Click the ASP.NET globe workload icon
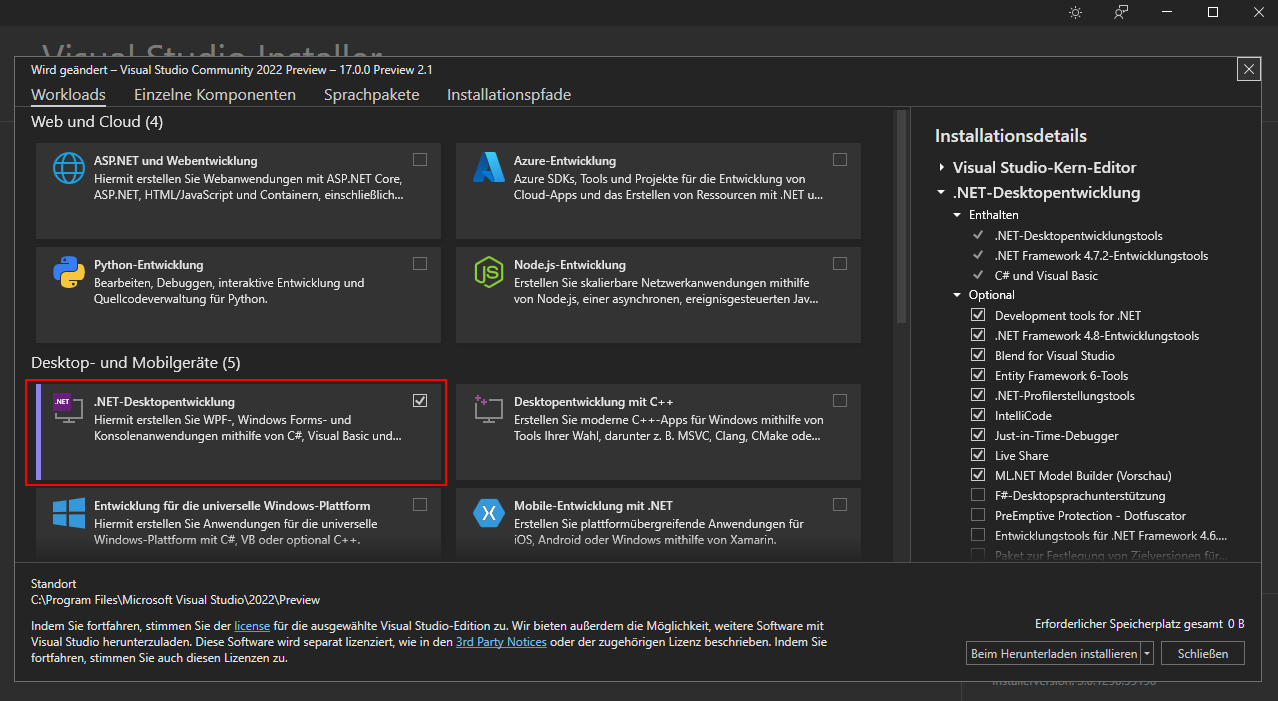The image size is (1278, 701). pyautogui.click(x=69, y=168)
